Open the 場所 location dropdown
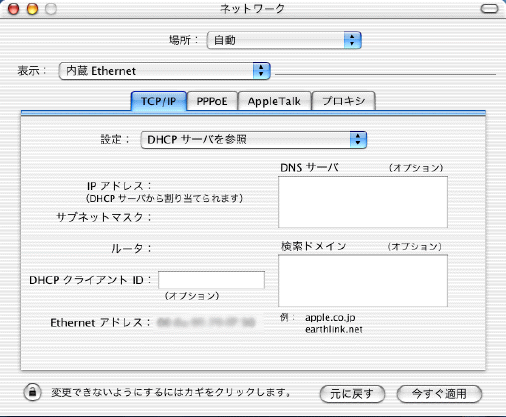Viewport: 506px width, 417px height. coord(284,40)
